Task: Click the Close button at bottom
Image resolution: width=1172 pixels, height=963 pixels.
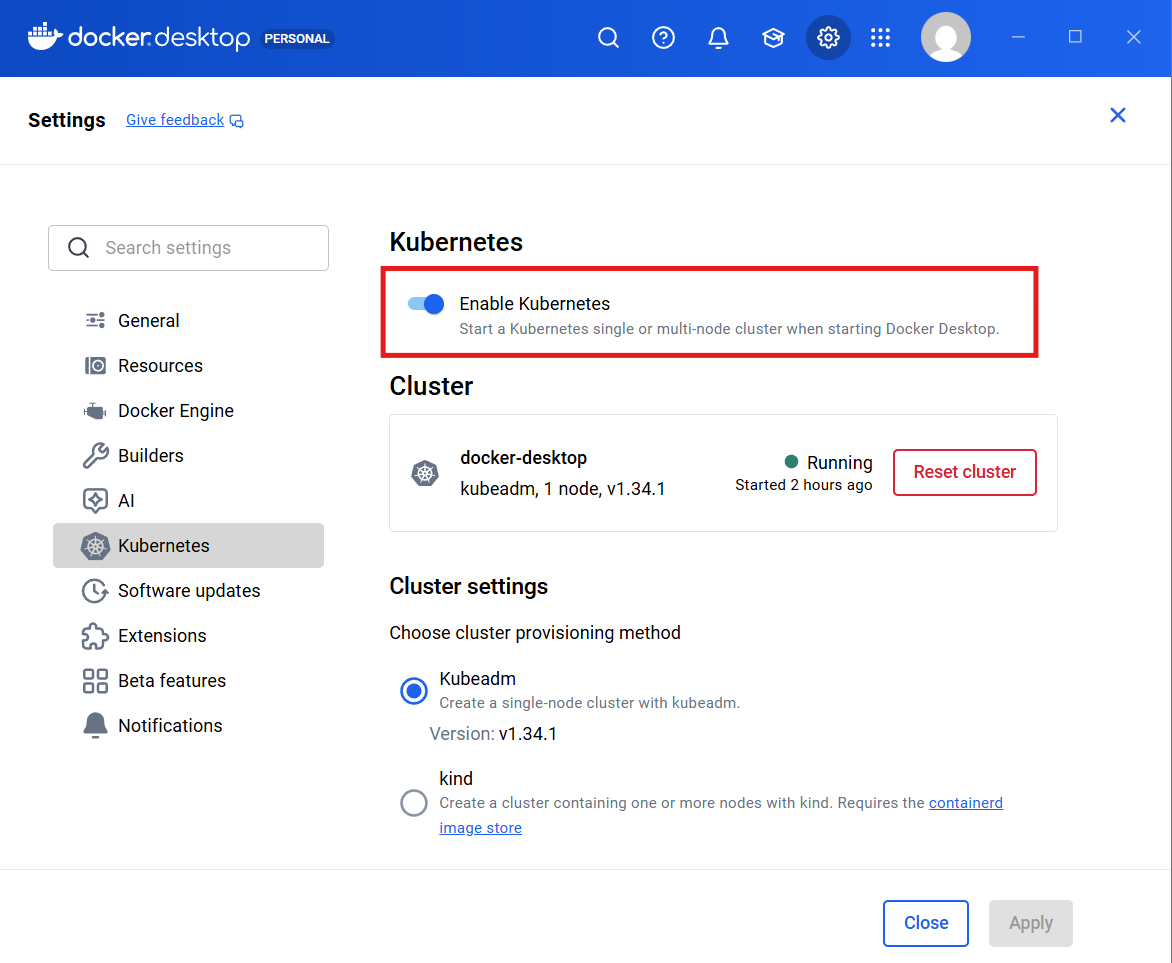Action: pyautogui.click(x=925, y=923)
